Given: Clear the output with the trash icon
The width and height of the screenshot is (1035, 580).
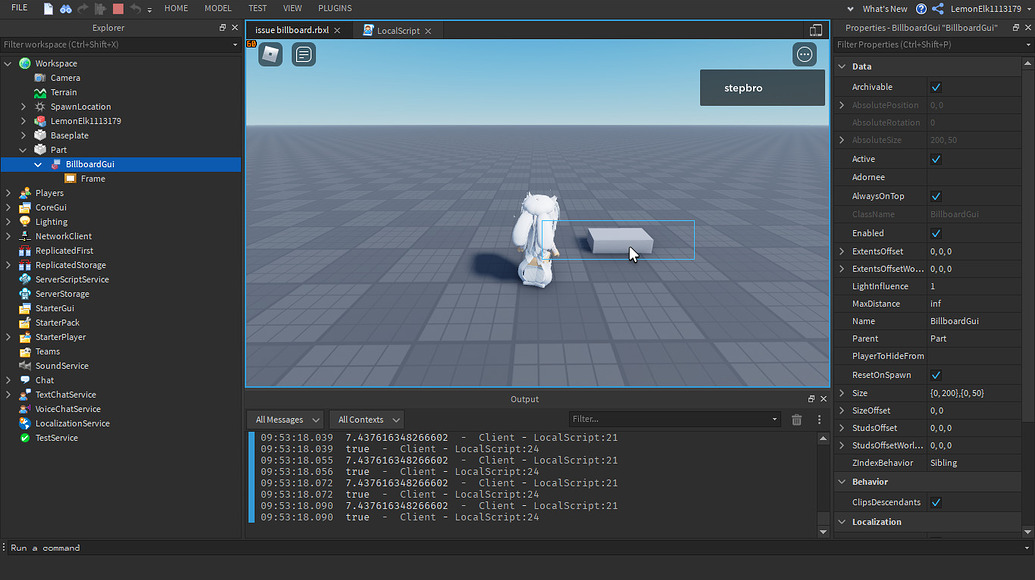Looking at the screenshot, I should coord(797,420).
